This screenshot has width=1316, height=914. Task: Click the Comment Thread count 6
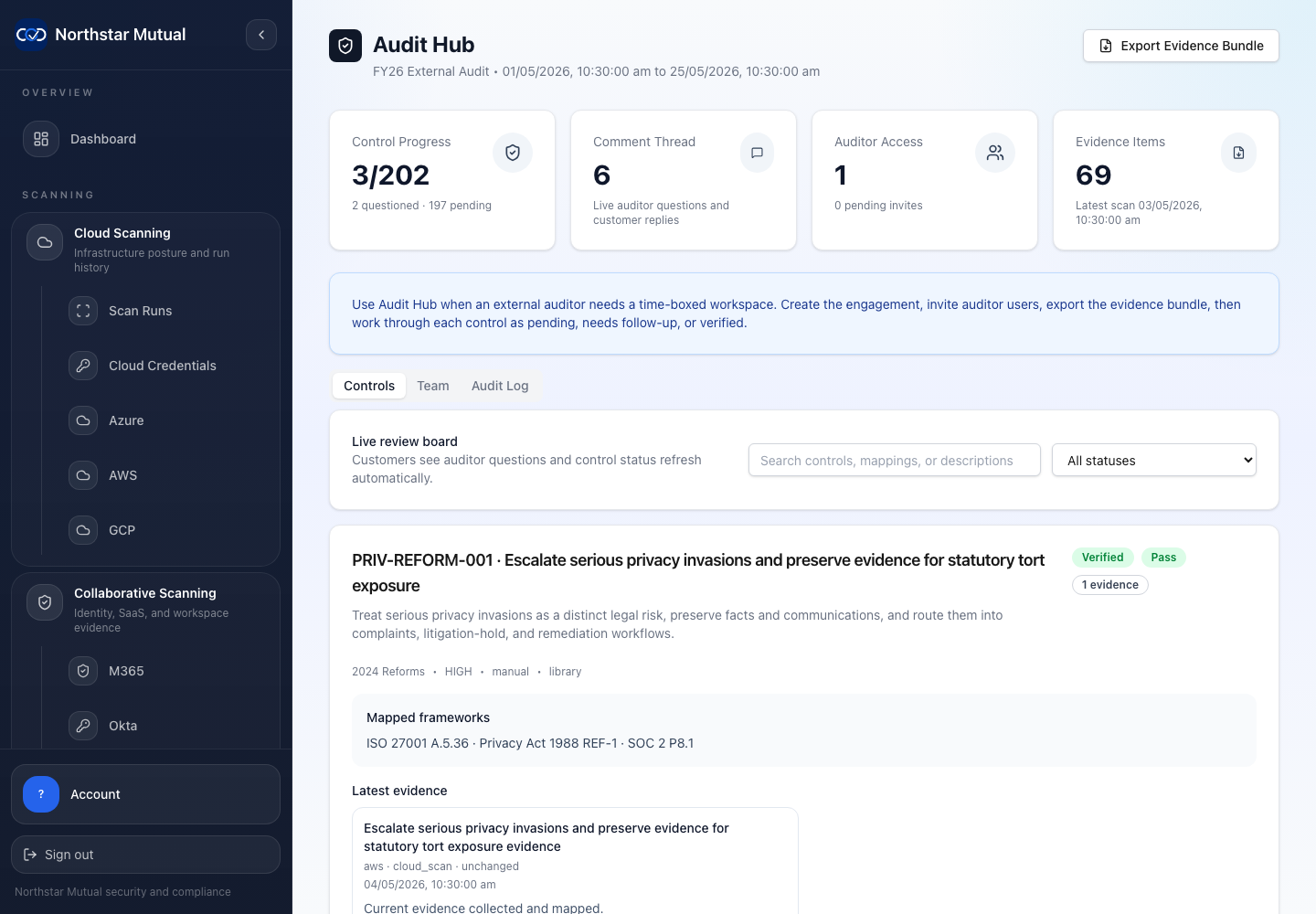point(601,175)
